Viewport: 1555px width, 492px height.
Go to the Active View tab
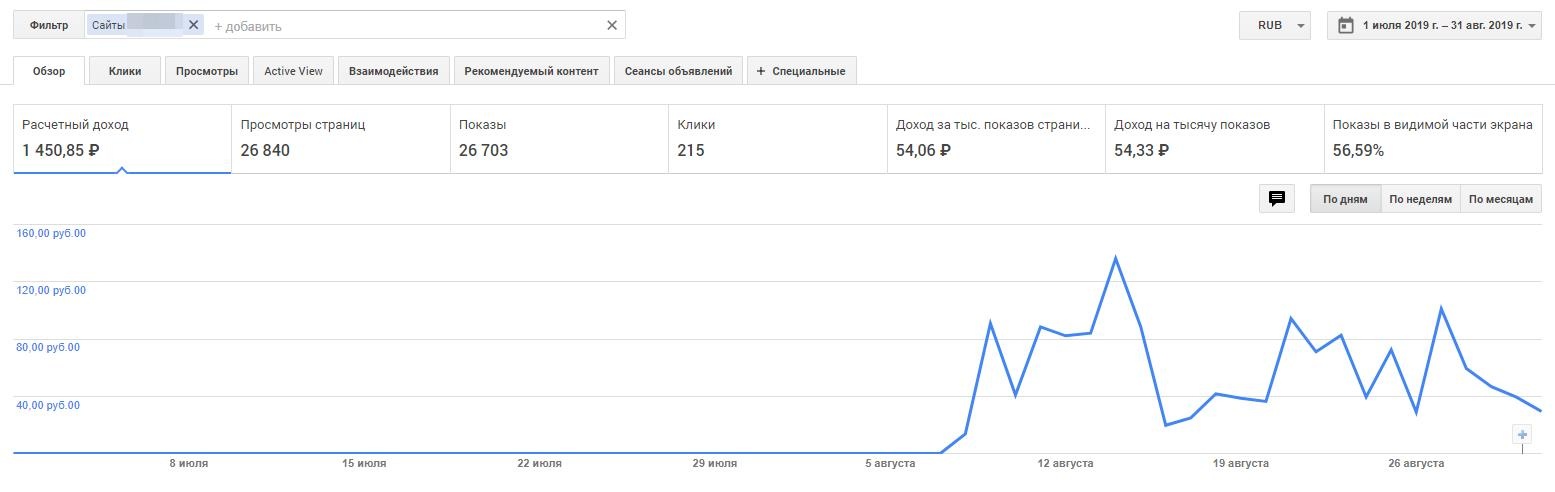[x=293, y=71]
